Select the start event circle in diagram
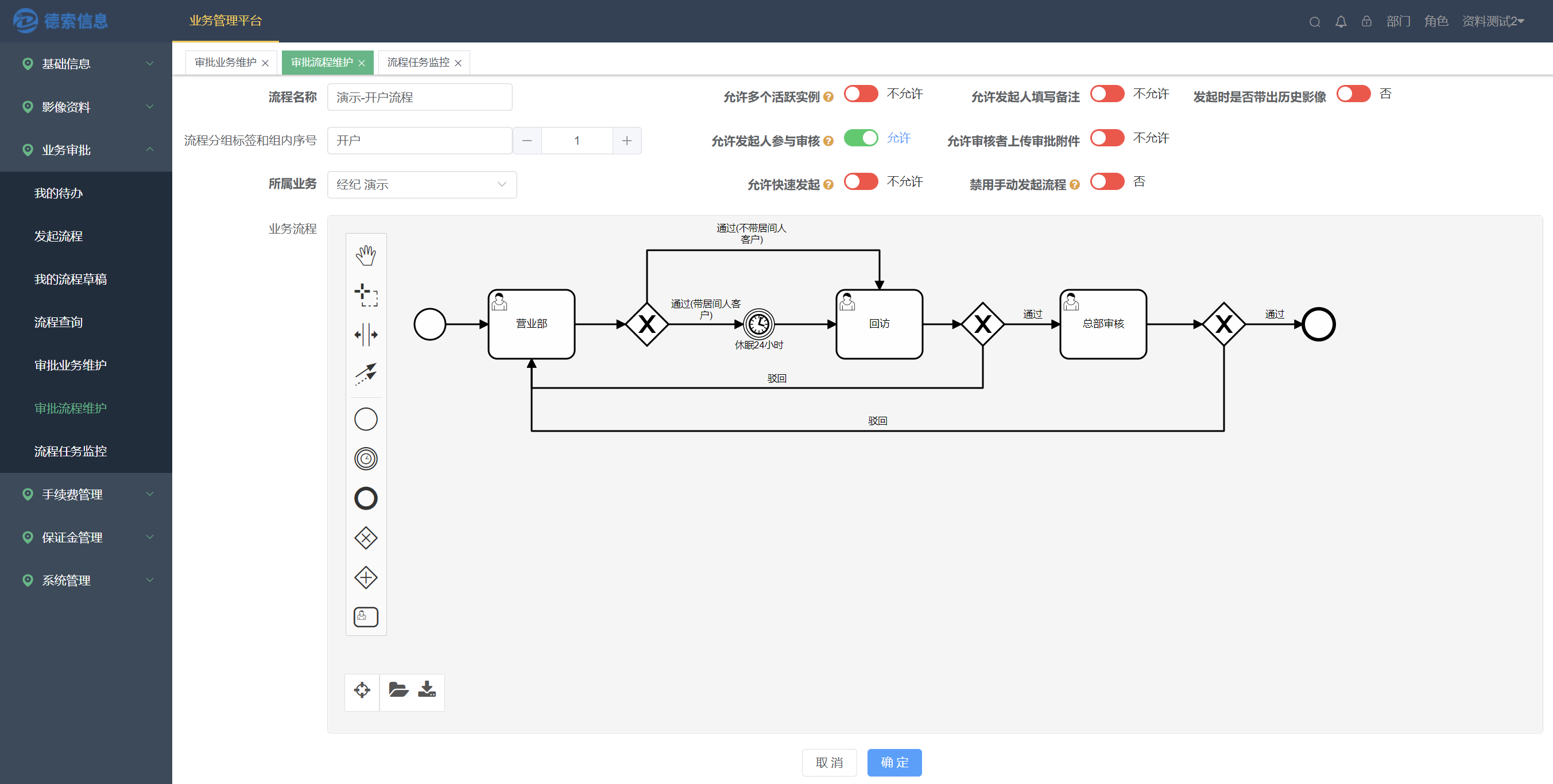Screen dimensions: 1553x784 pyautogui.click(x=429, y=324)
